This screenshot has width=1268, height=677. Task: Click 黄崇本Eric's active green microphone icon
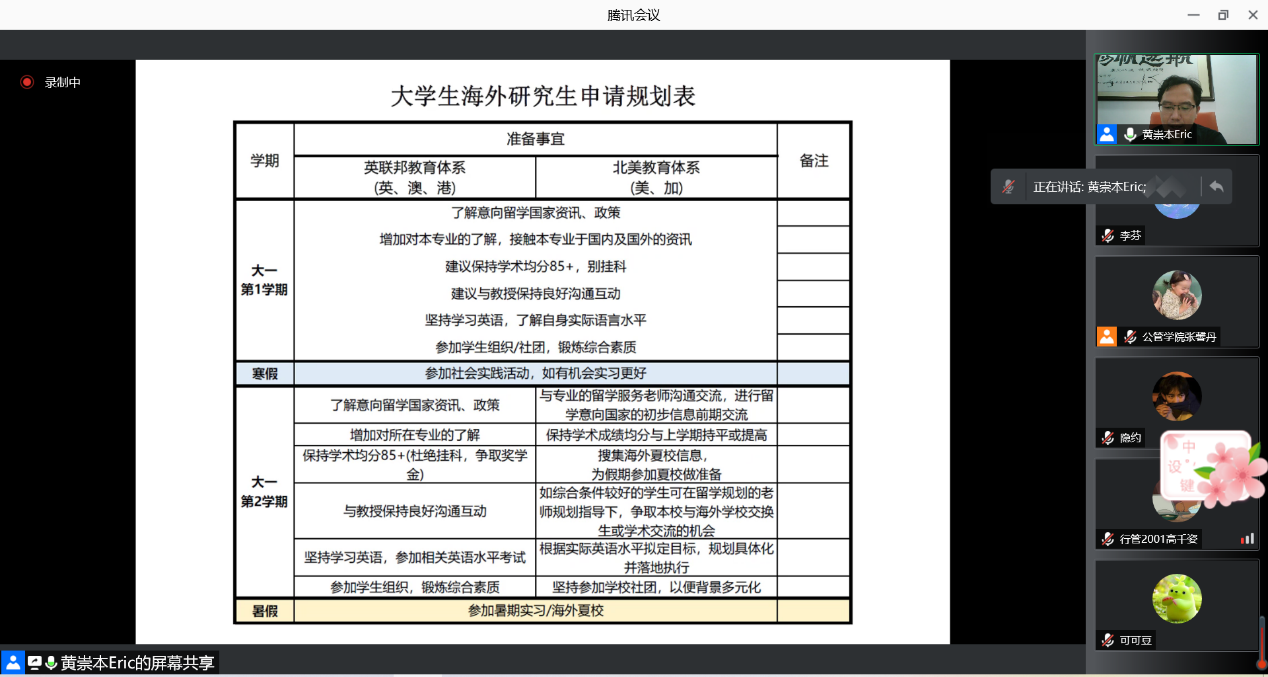(1130, 134)
